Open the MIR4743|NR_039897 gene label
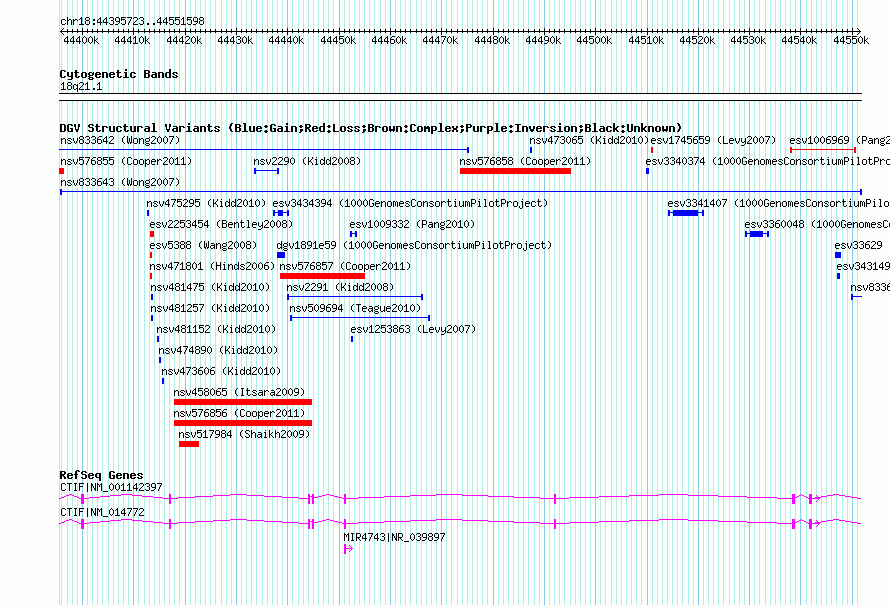The image size is (890, 605). coord(394,537)
